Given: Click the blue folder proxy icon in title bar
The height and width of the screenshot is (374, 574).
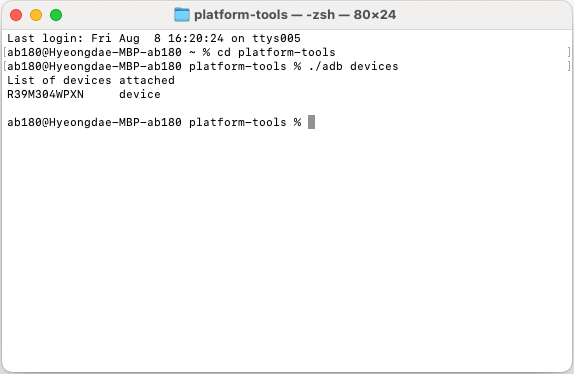Looking at the screenshot, I should [x=182, y=15].
